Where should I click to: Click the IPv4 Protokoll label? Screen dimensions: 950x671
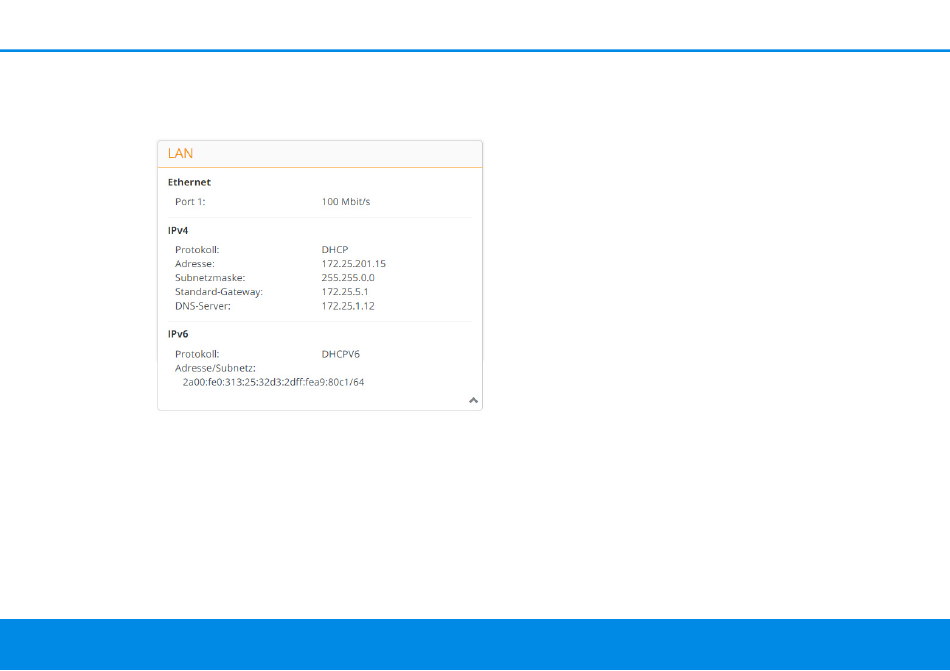197,250
